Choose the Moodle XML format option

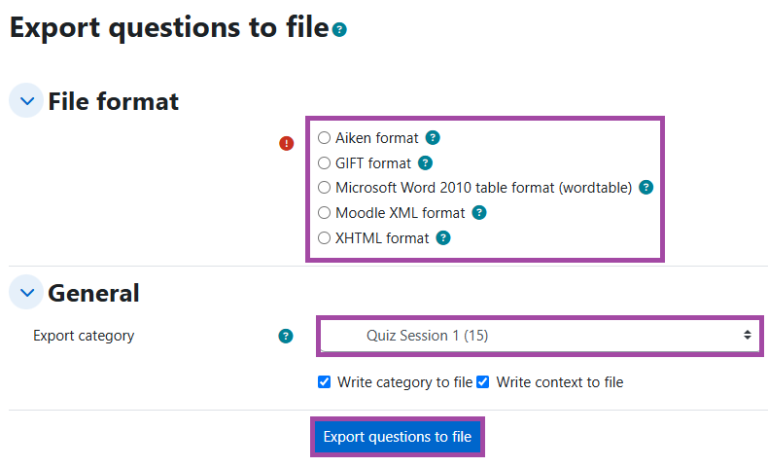tap(324, 213)
